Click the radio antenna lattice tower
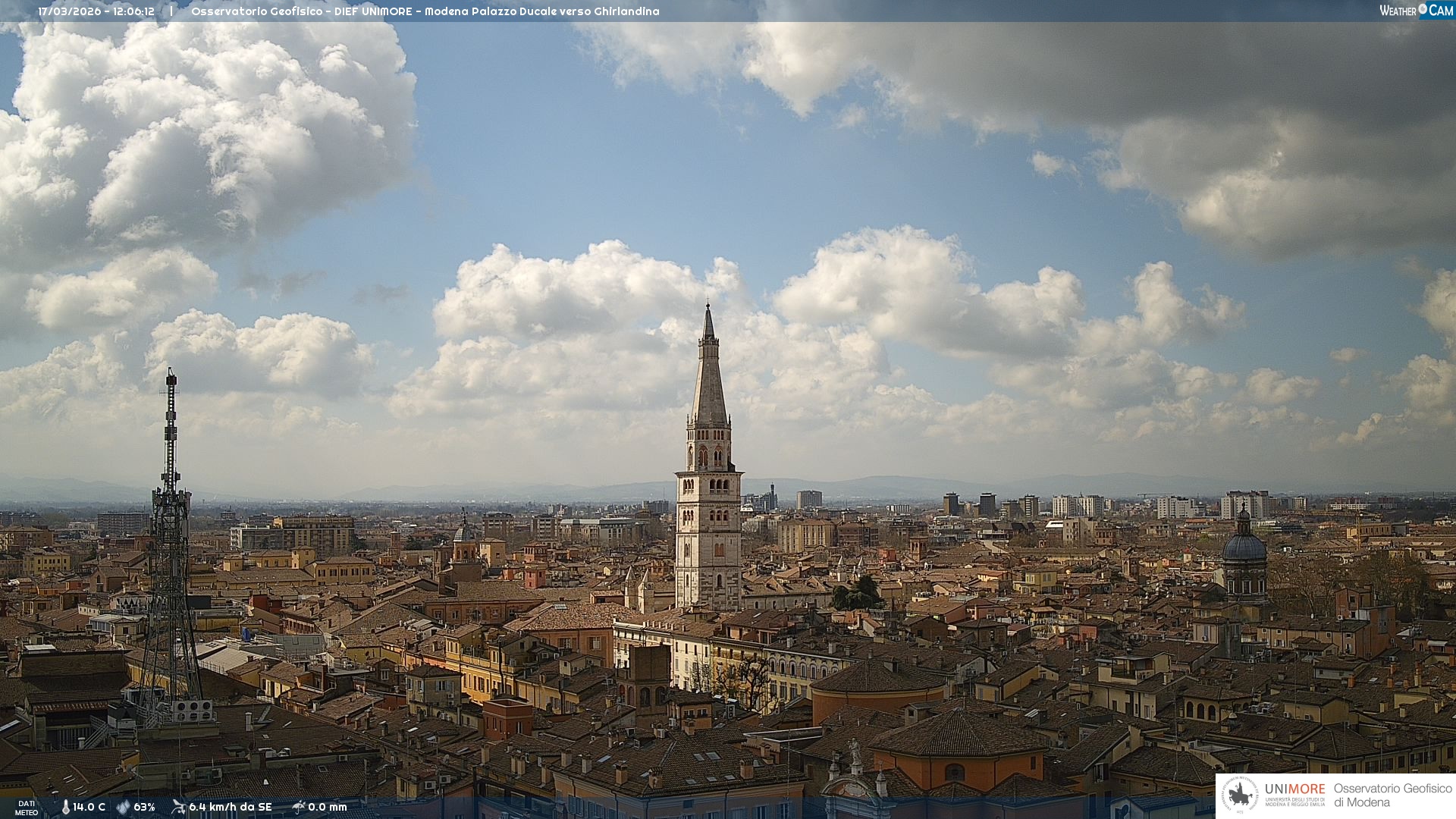The height and width of the screenshot is (819, 1456). coord(170,531)
